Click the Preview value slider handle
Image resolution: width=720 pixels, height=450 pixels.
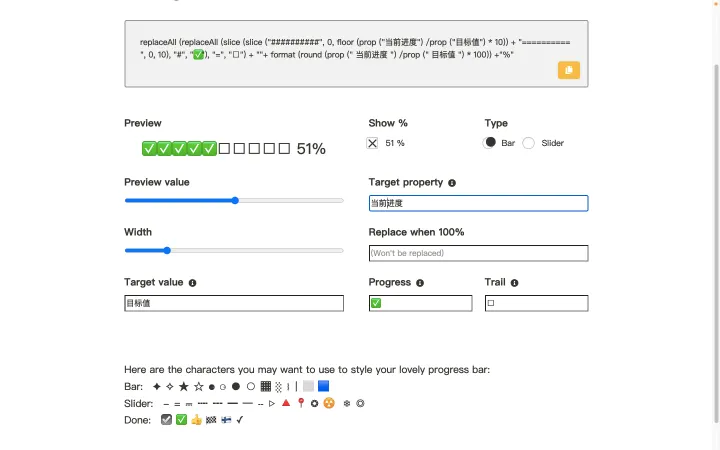235,200
